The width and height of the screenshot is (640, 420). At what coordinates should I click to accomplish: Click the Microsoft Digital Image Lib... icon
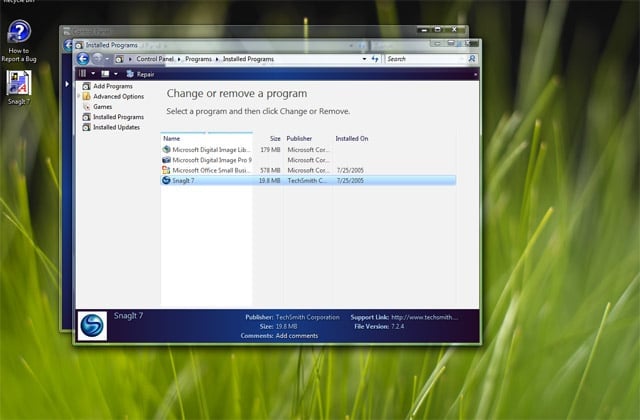pos(166,149)
